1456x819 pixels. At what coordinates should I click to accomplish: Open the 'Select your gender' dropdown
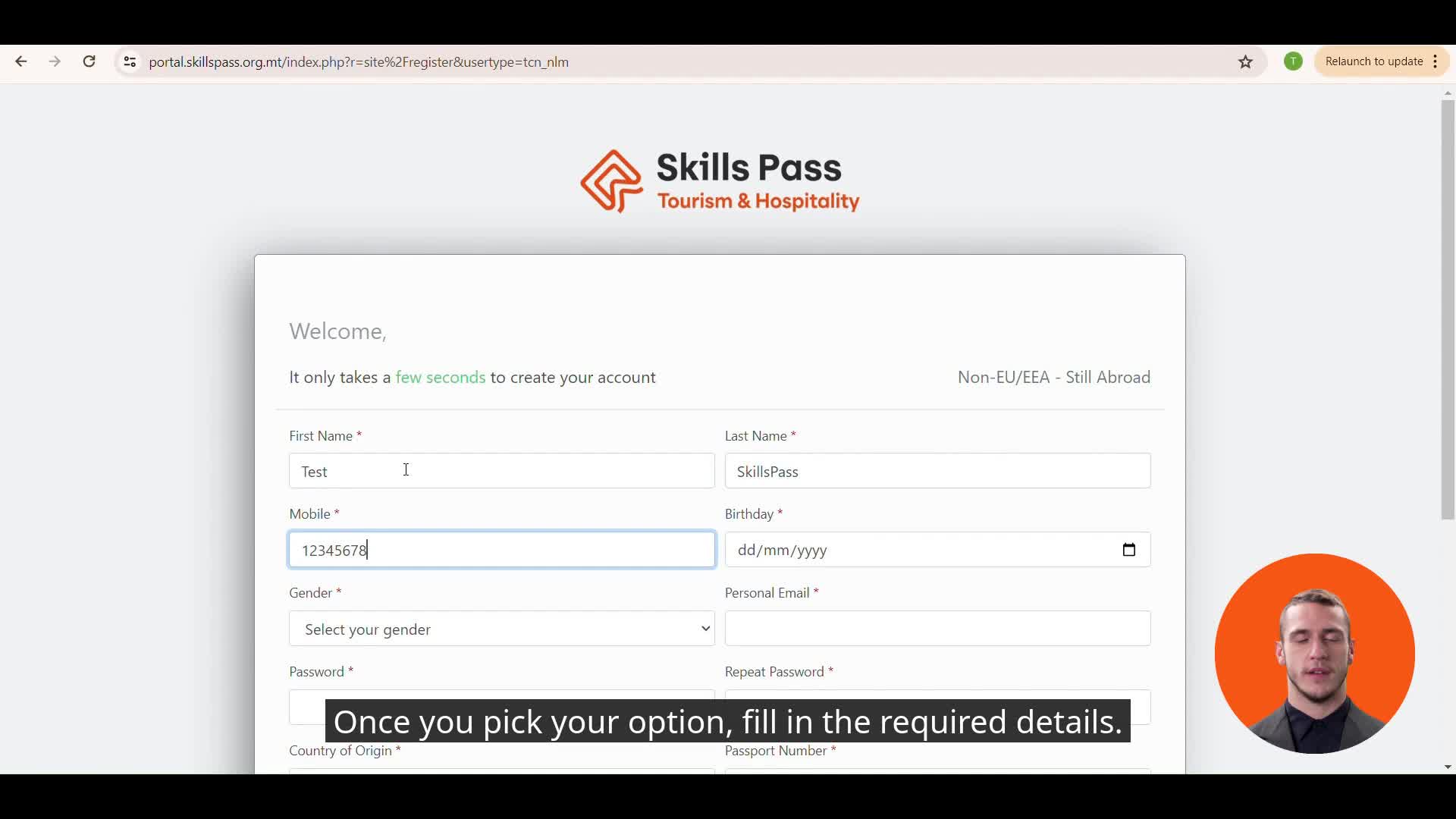[x=501, y=629]
